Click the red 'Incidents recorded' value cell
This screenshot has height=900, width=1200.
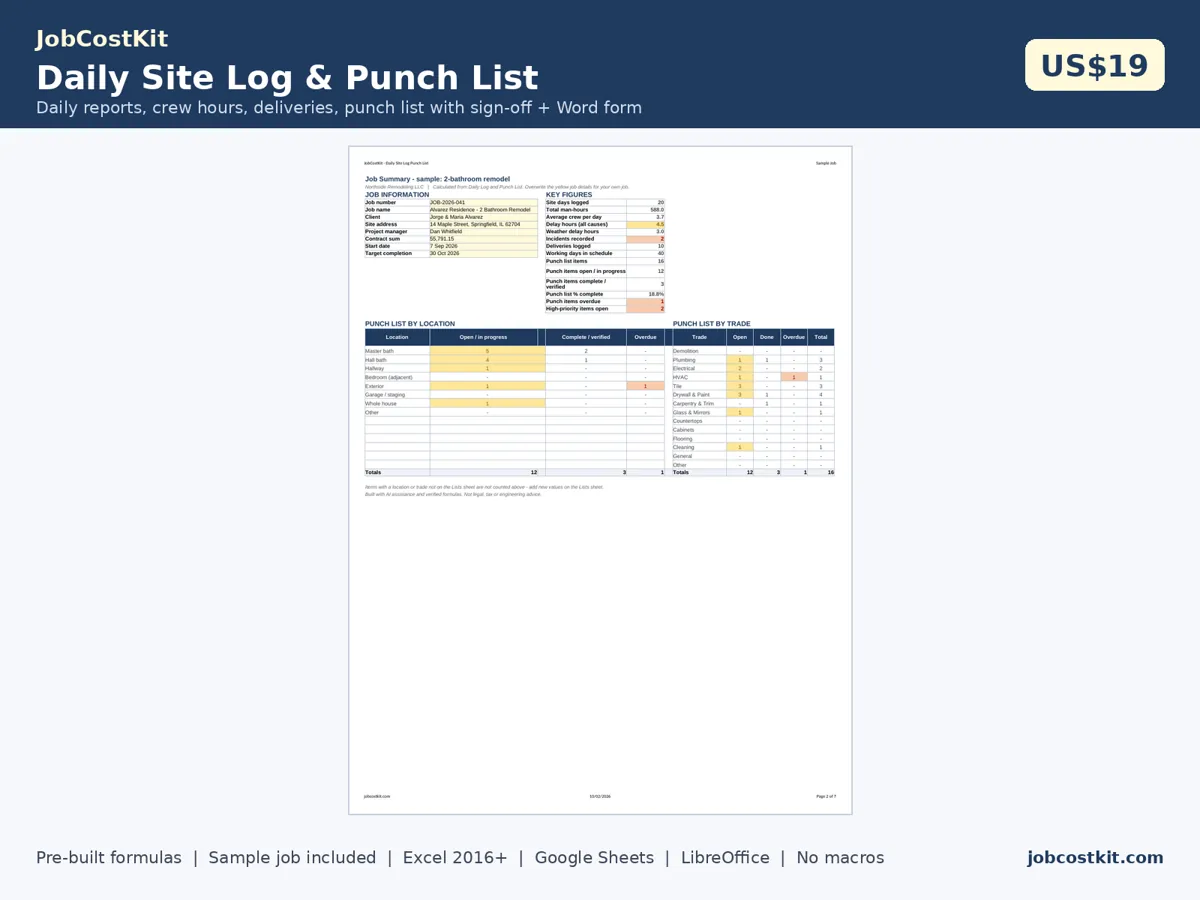[x=645, y=239]
